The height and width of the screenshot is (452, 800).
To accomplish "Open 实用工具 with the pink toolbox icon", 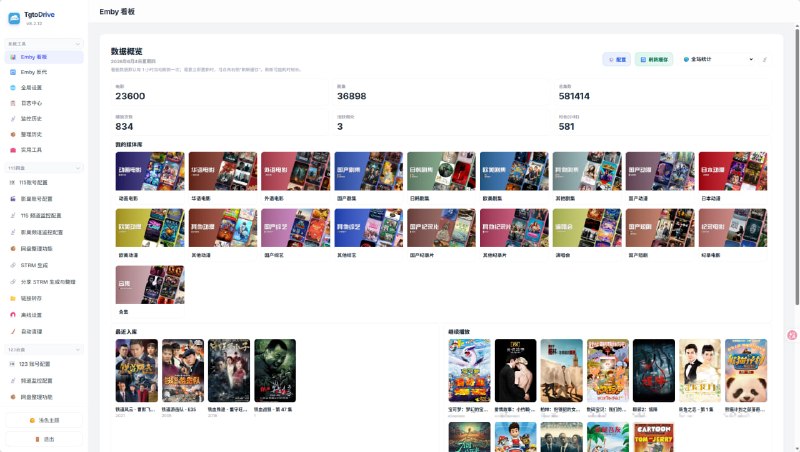I will pos(44,150).
